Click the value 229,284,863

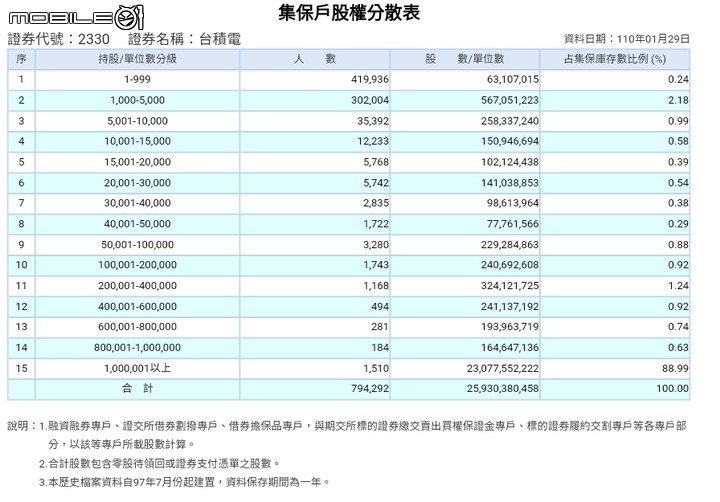(510, 245)
